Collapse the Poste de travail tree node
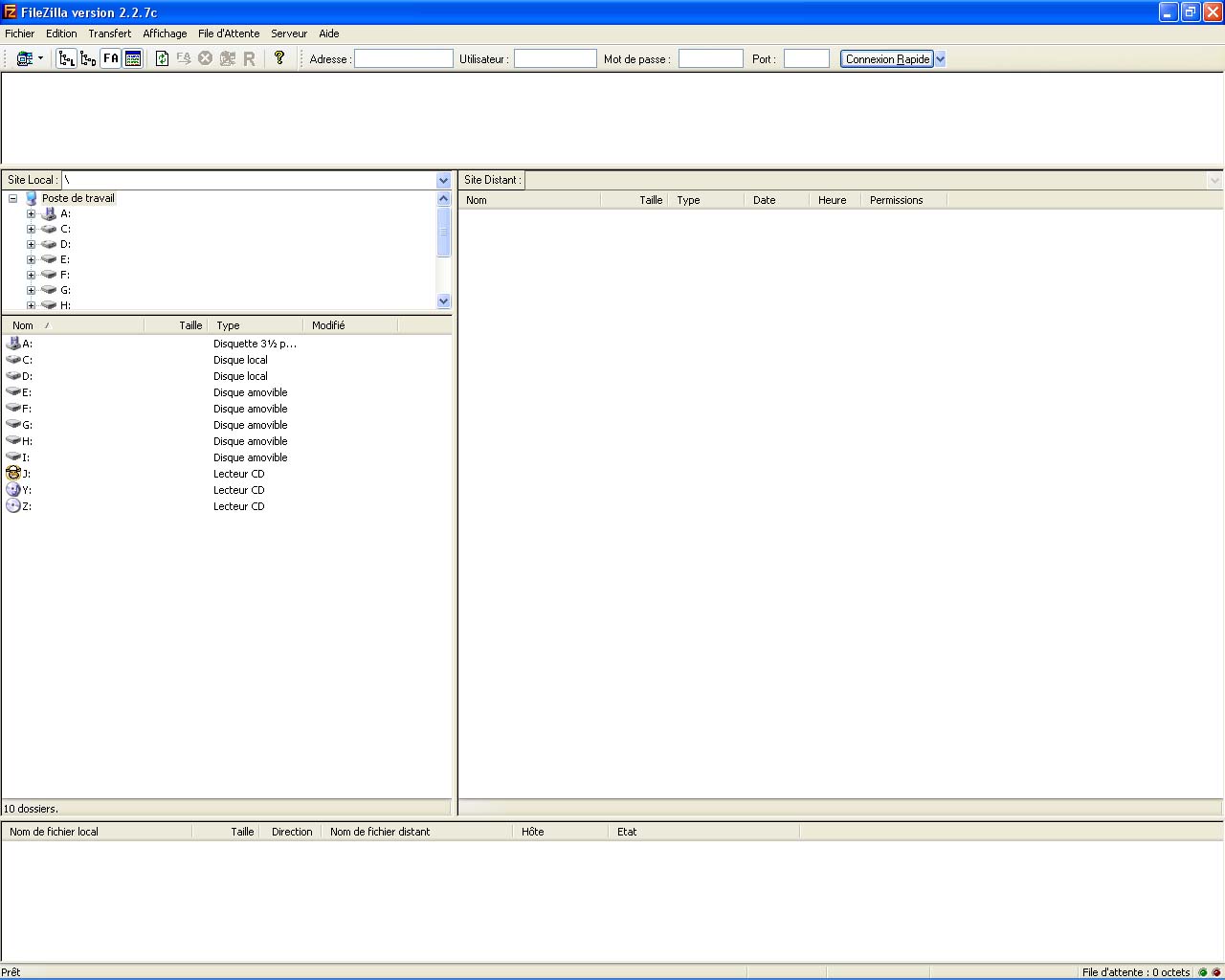The image size is (1225, 980). click(x=13, y=199)
